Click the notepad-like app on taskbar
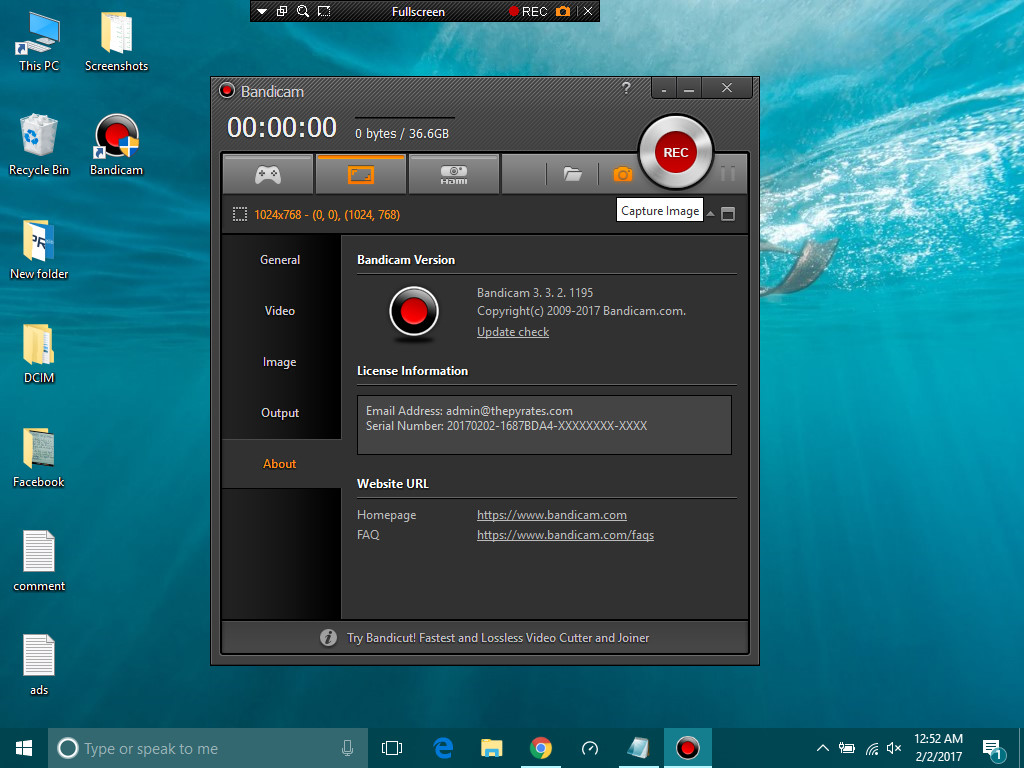The width and height of the screenshot is (1024, 768). click(x=638, y=748)
